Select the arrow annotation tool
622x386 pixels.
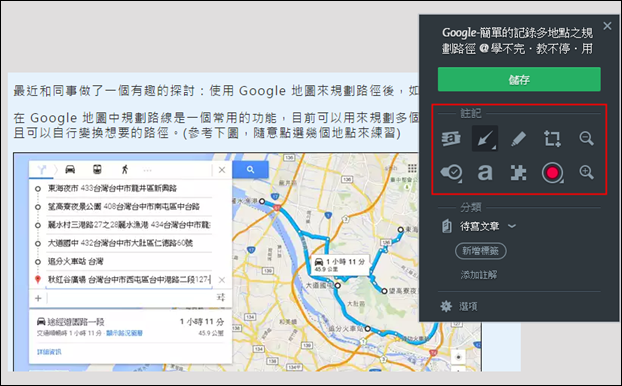click(485, 138)
